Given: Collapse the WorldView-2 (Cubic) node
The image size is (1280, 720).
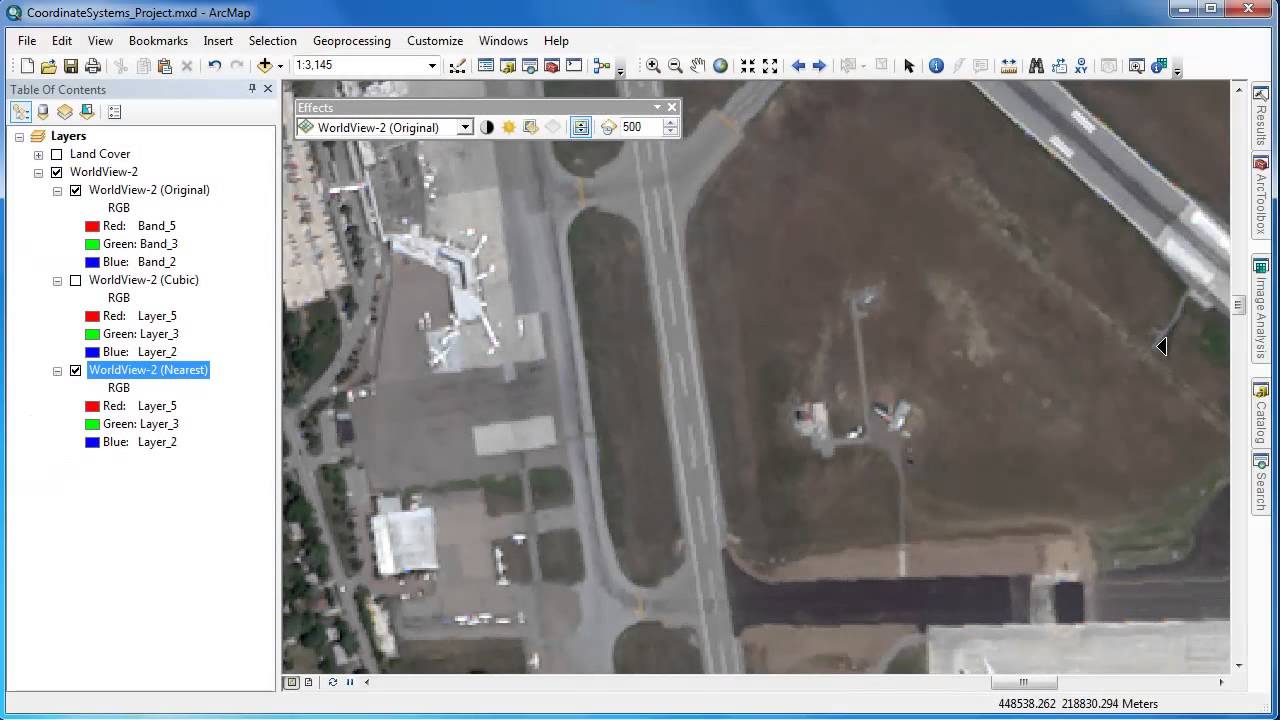Looking at the screenshot, I should (57, 280).
